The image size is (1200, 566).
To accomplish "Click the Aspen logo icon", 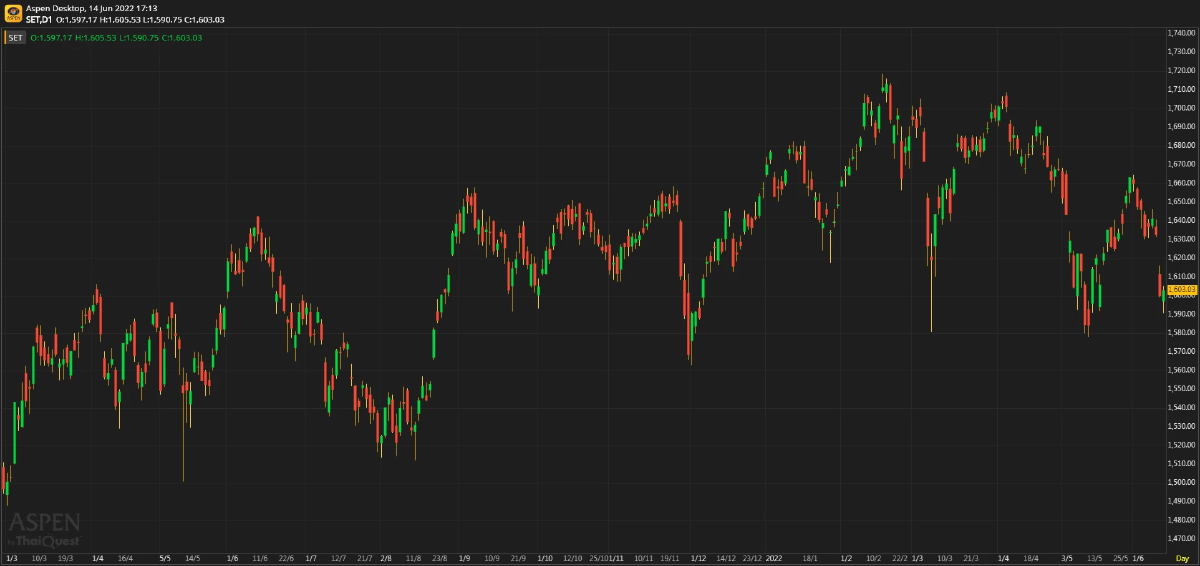I will [x=14, y=13].
